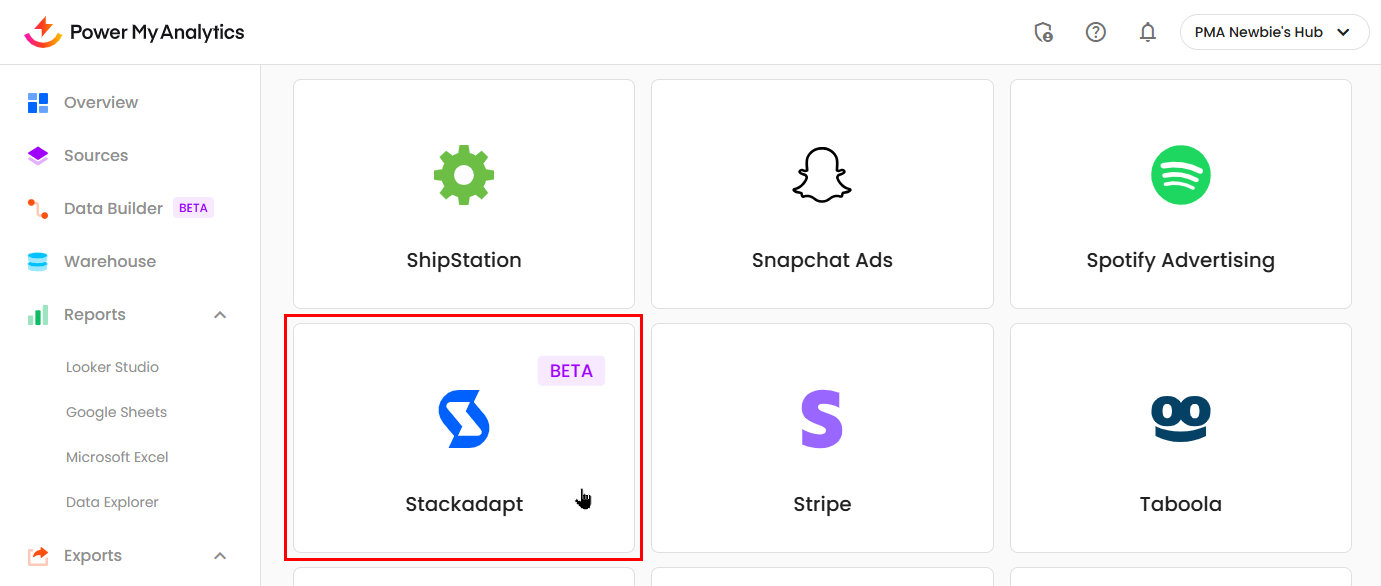Open the Data Explorer link
Viewport: 1381px width, 586px height.
point(112,502)
